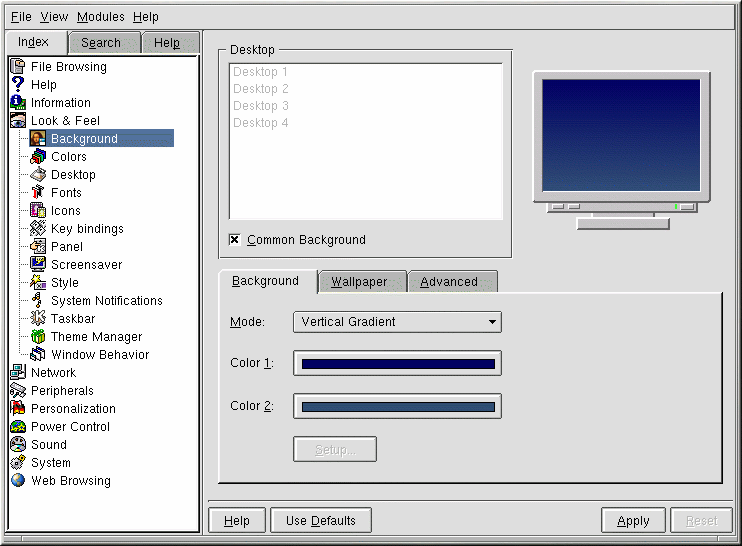
Task: Switch to the Search tab in the sidebar
Action: point(100,43)
